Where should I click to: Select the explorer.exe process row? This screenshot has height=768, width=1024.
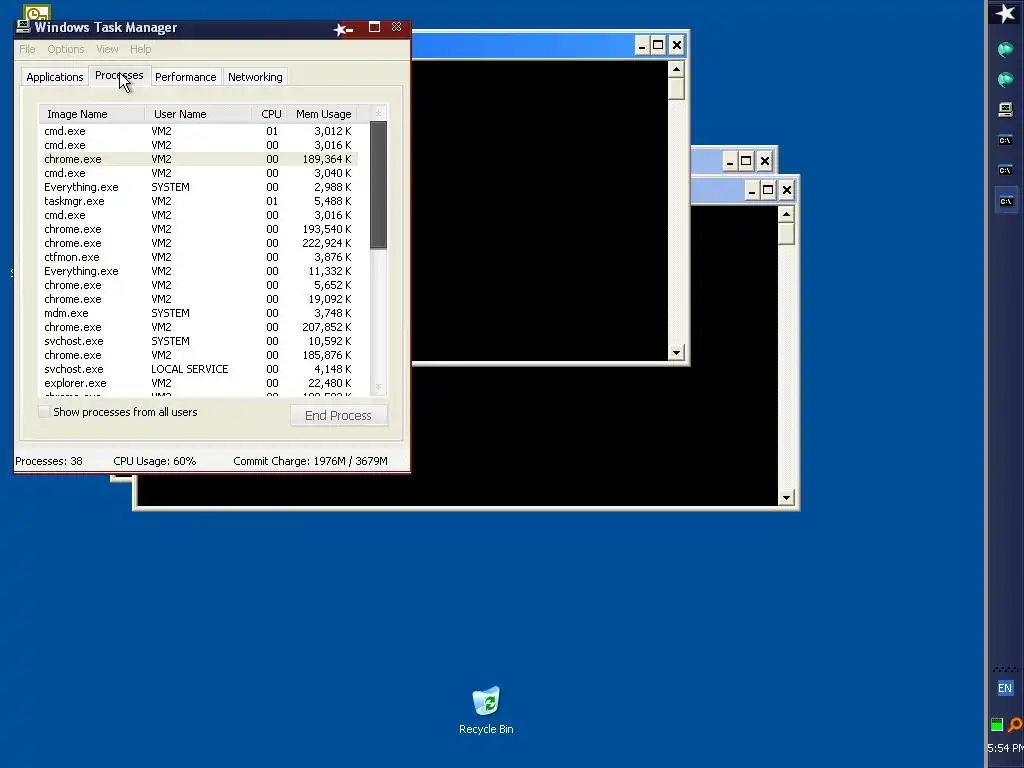[x=199, y=383]
